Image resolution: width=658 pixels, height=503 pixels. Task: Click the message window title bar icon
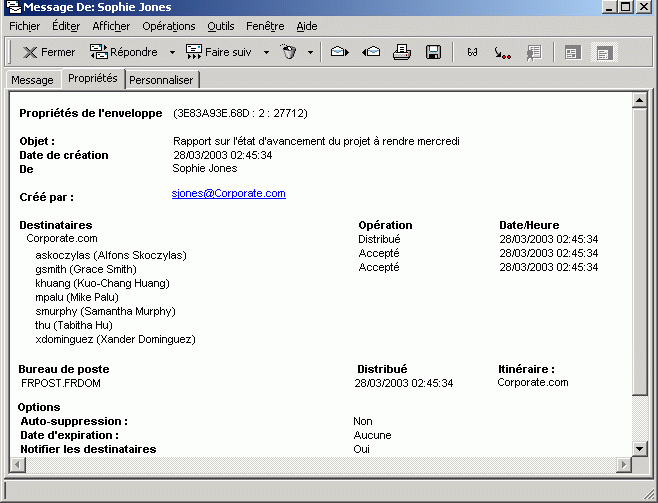point(14,7)
